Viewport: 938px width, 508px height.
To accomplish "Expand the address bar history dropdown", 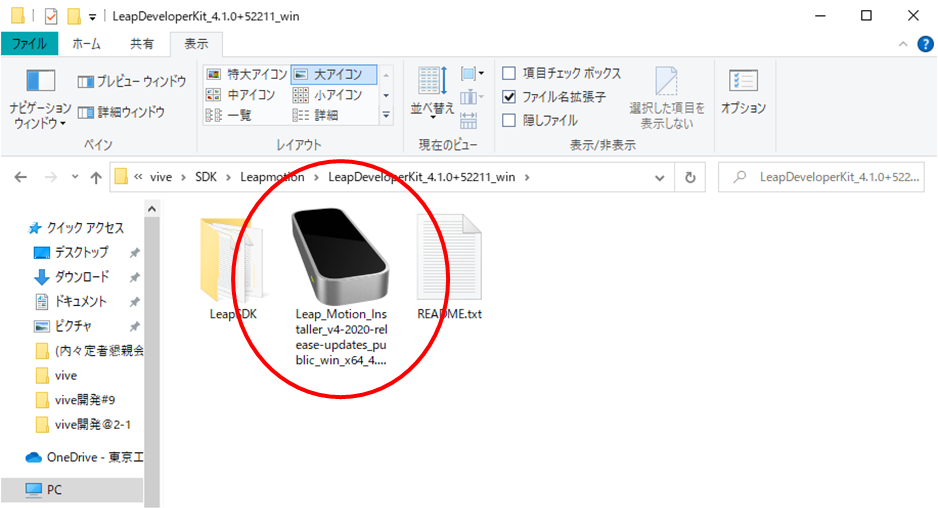I will (659, 178).
